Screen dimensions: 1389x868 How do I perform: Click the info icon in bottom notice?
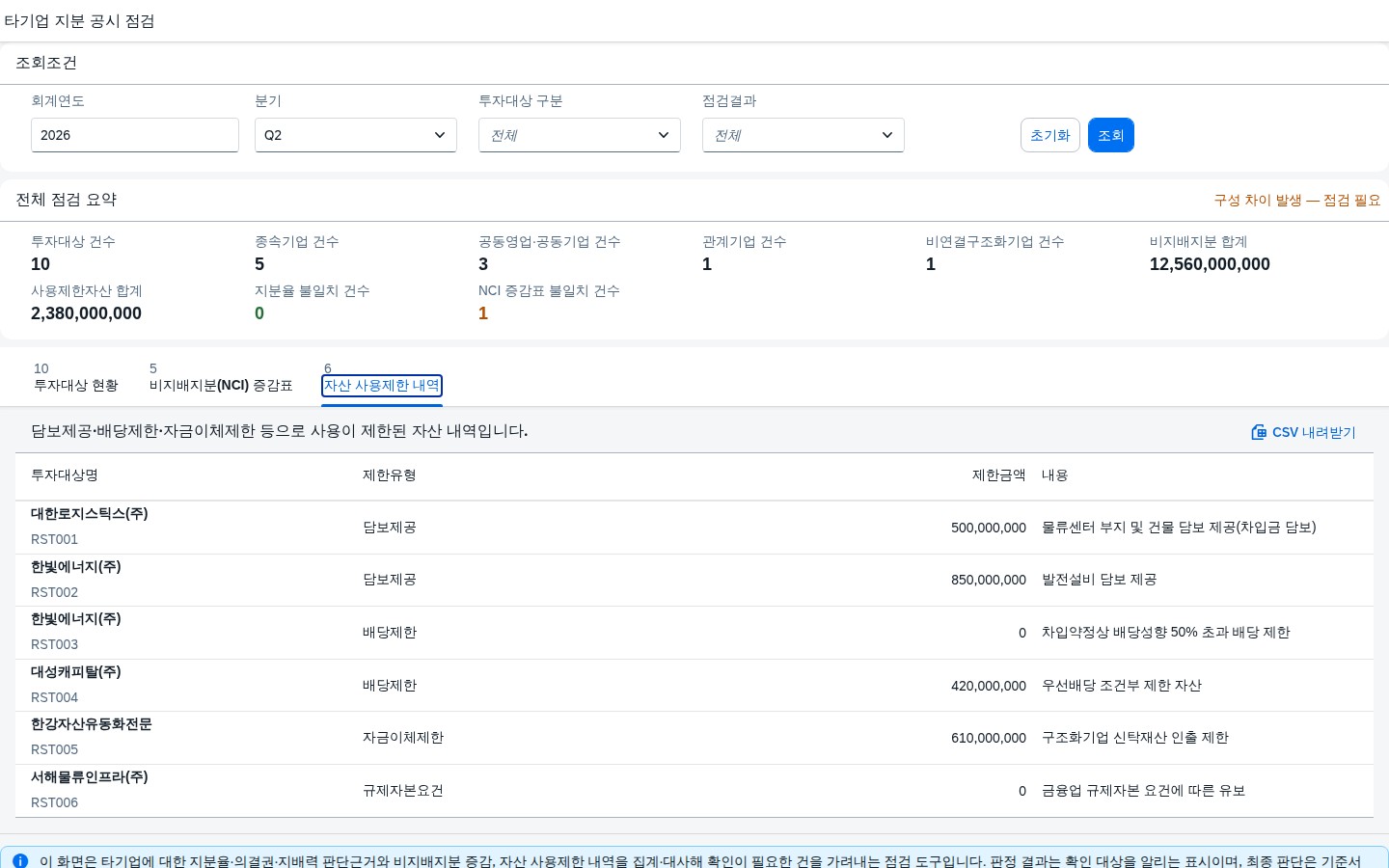(x=19, y=861)
